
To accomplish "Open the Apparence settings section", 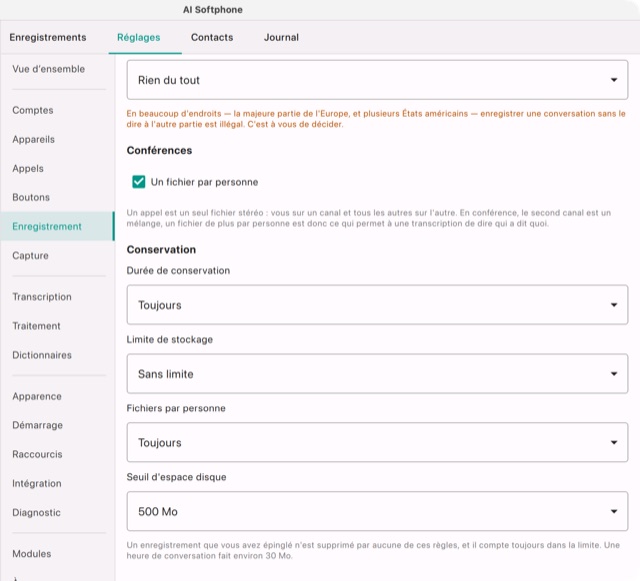I will click(57, 396).
